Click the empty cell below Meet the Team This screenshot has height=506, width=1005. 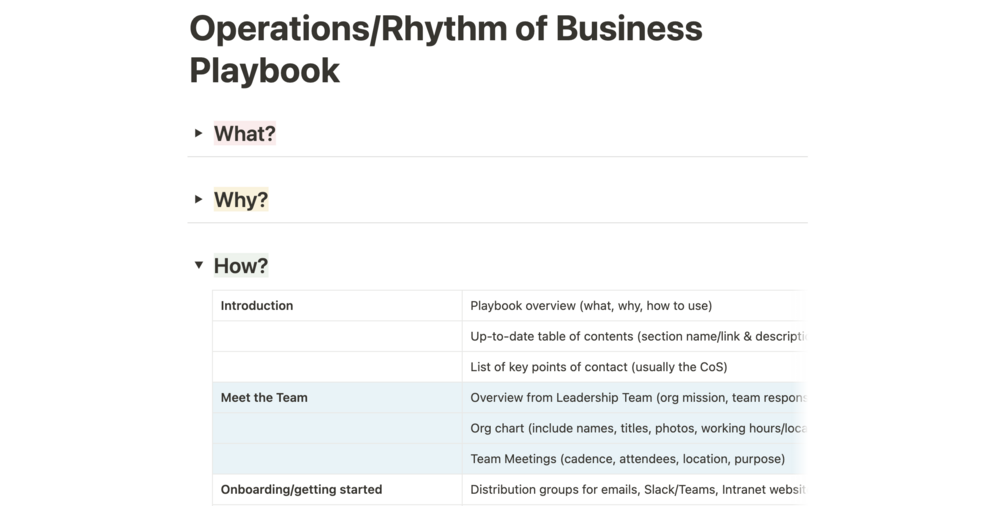tap(337, 428)
